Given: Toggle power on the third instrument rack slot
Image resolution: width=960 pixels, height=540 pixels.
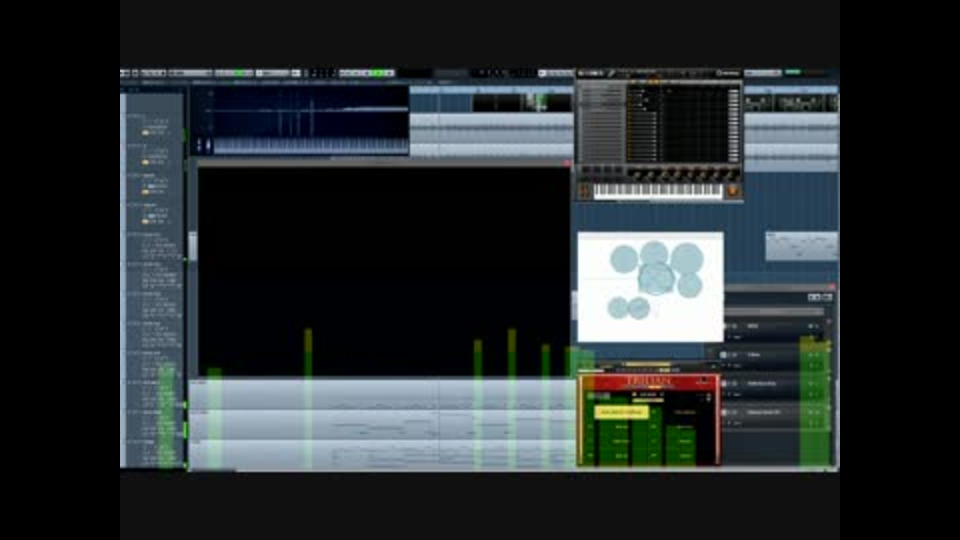Looking at the screenshot, I should [724, 384].
